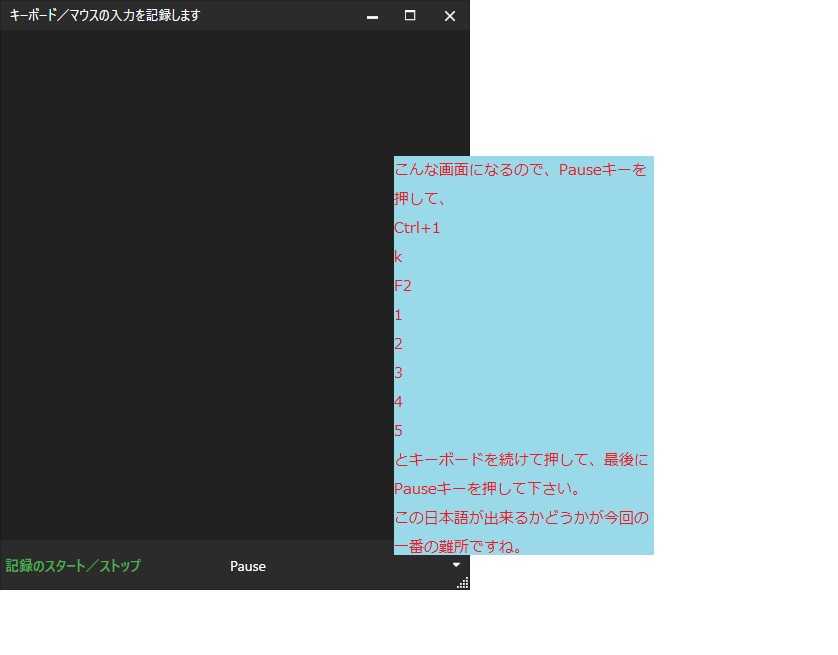The height and width of the screenshot is (655, 838).
Task: Click the number 3 in the note
Action: click(x=398, y=373)
